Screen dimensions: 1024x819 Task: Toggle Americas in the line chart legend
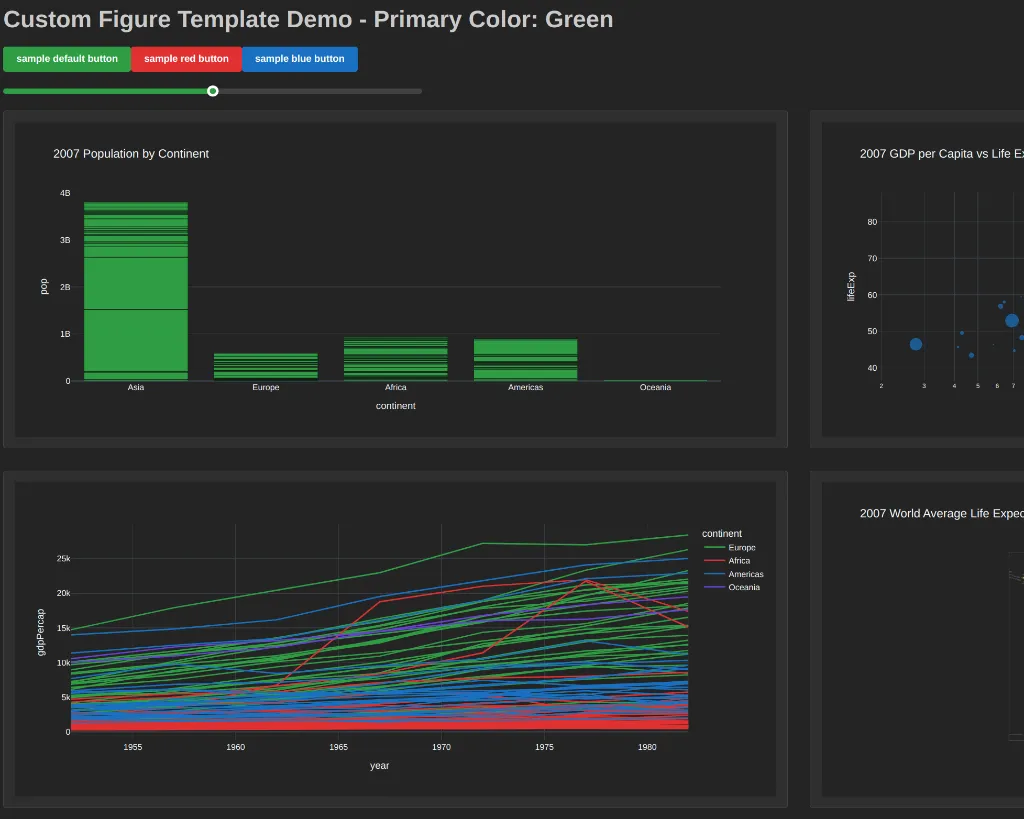[x=745, y=574]
